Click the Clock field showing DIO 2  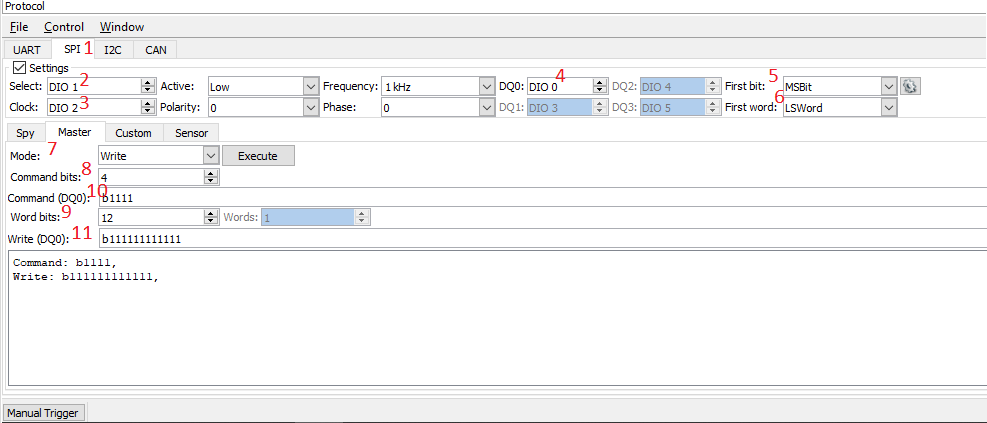coord(94,108)
